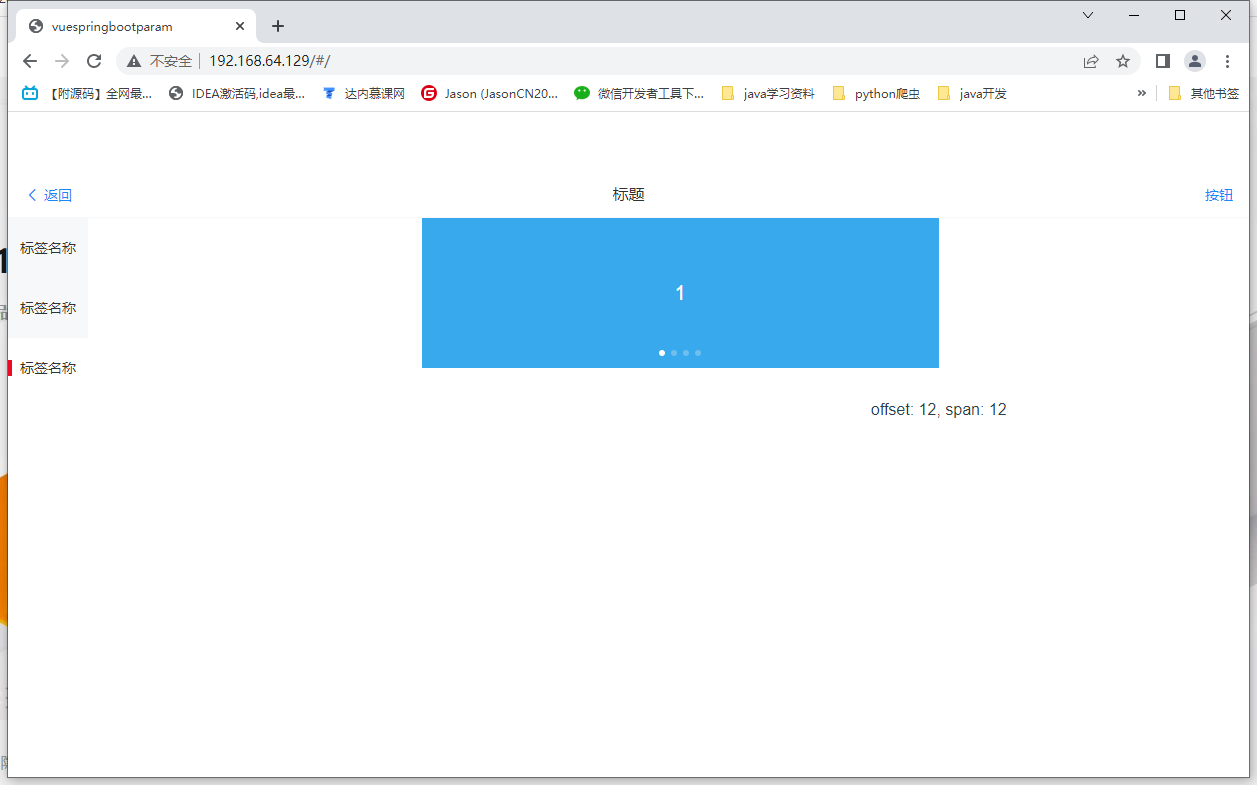Click the offset: 12, span: 12 text

938,410
